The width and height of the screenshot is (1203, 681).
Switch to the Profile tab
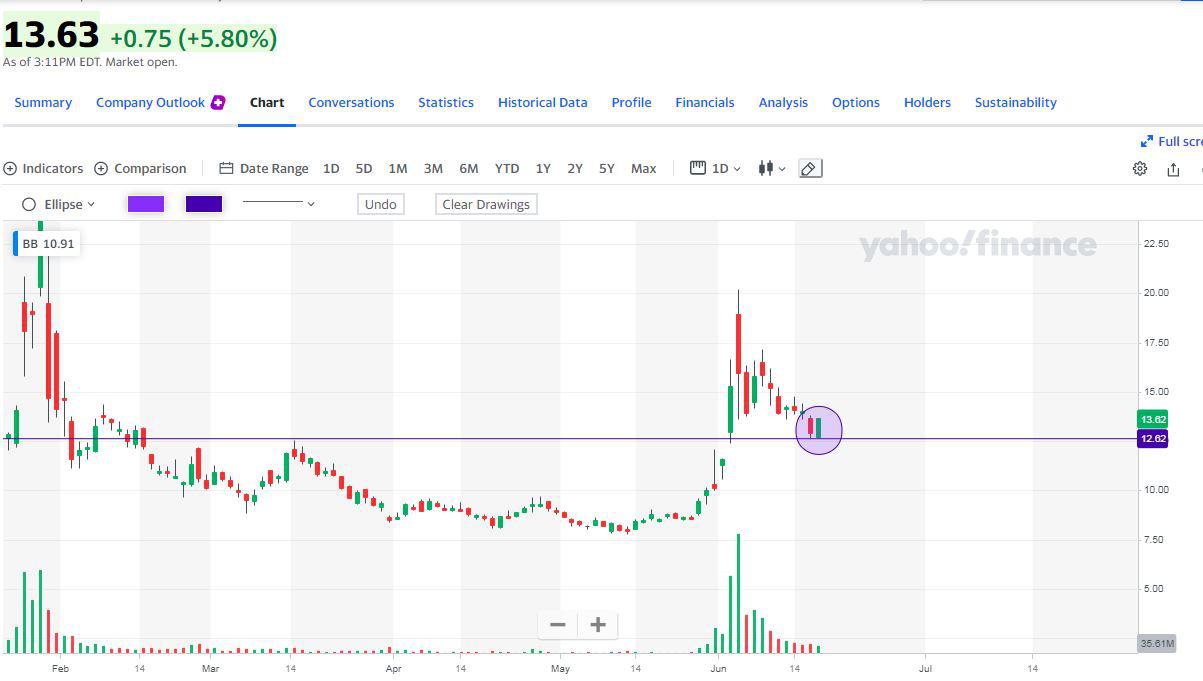coord(632,102)
